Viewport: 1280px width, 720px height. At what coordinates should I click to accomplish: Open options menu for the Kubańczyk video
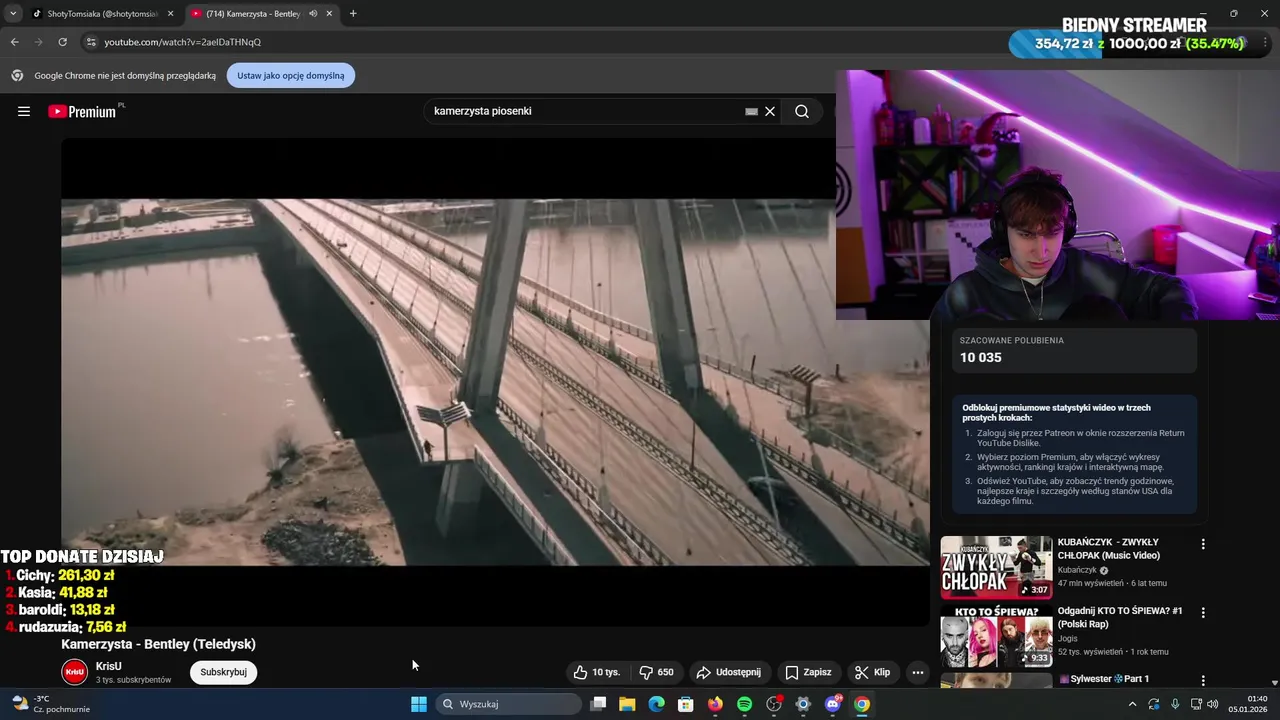(x=1203, y=544)
